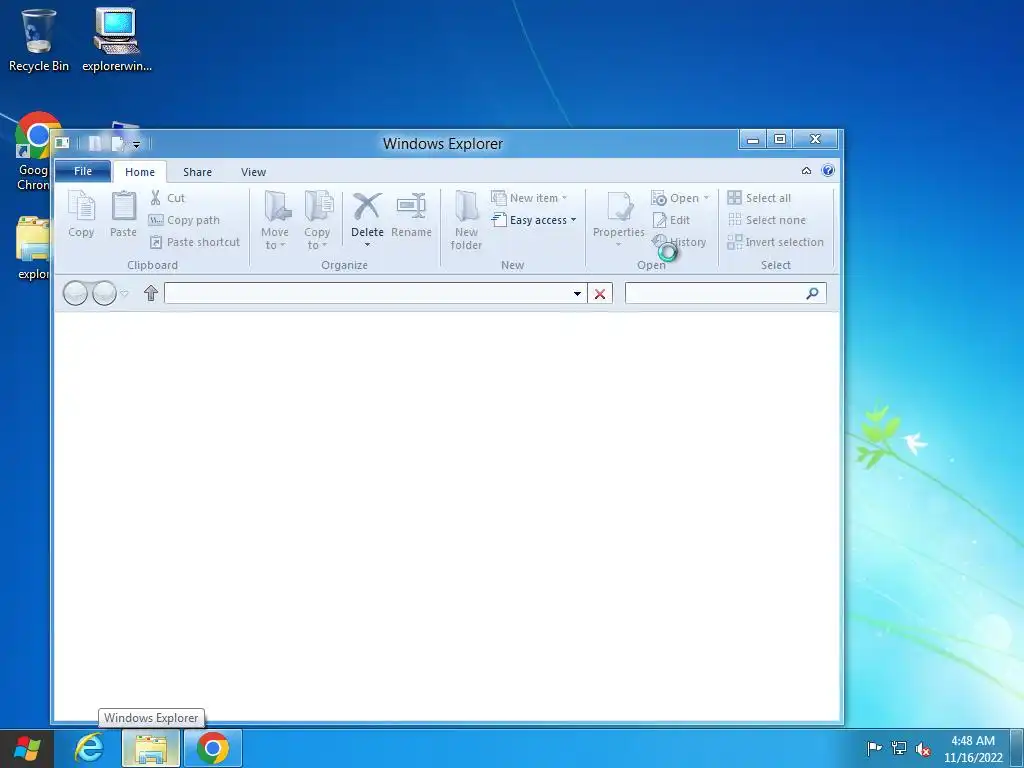
Task: Go up one level with Up arrow
Action: (151, 293)
